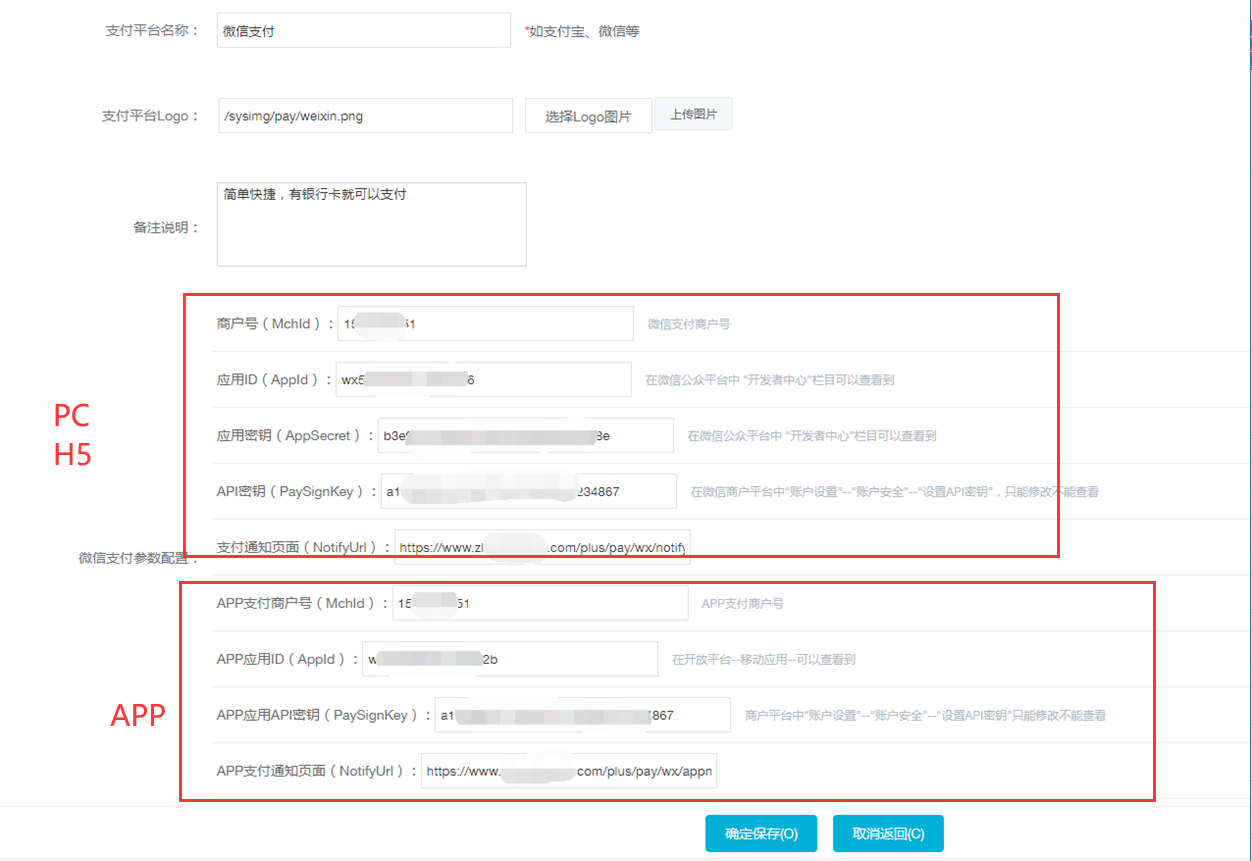Focus the APP应用ID（AppId）field
This screenshot has height=861, width=1252.
[509, 659]
